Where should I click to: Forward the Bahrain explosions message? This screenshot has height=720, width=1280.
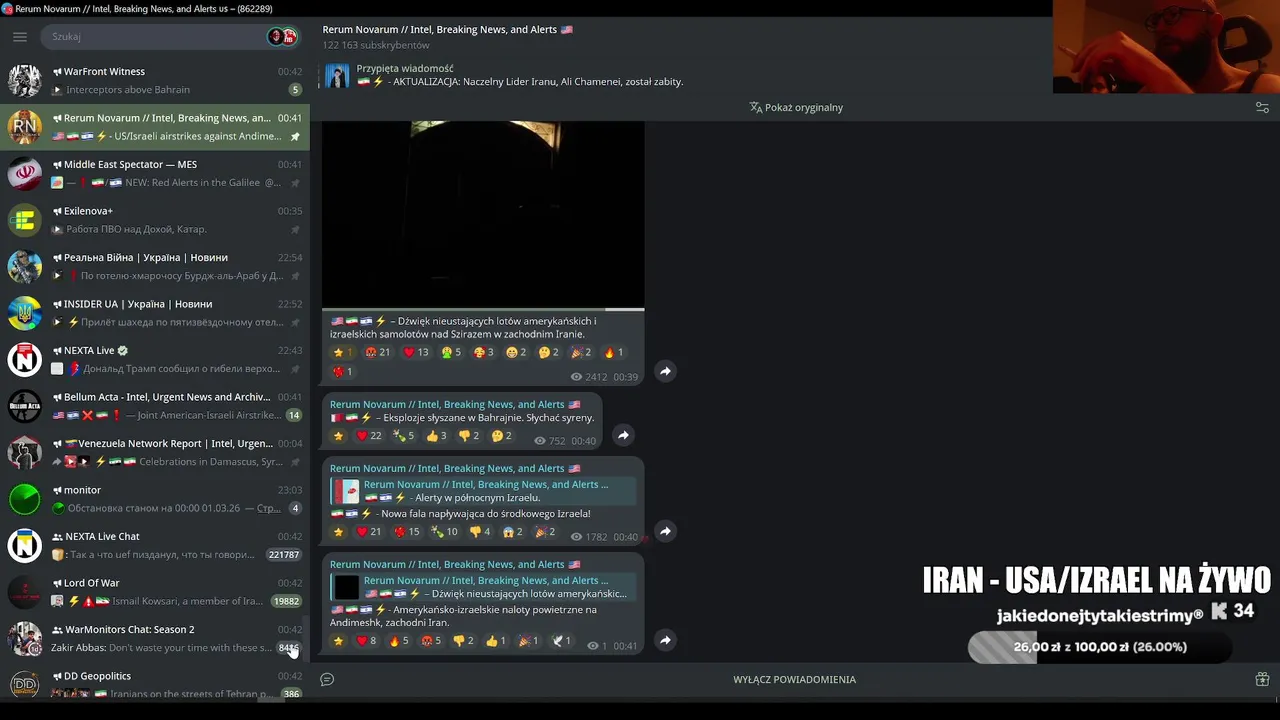pos(623,435)
